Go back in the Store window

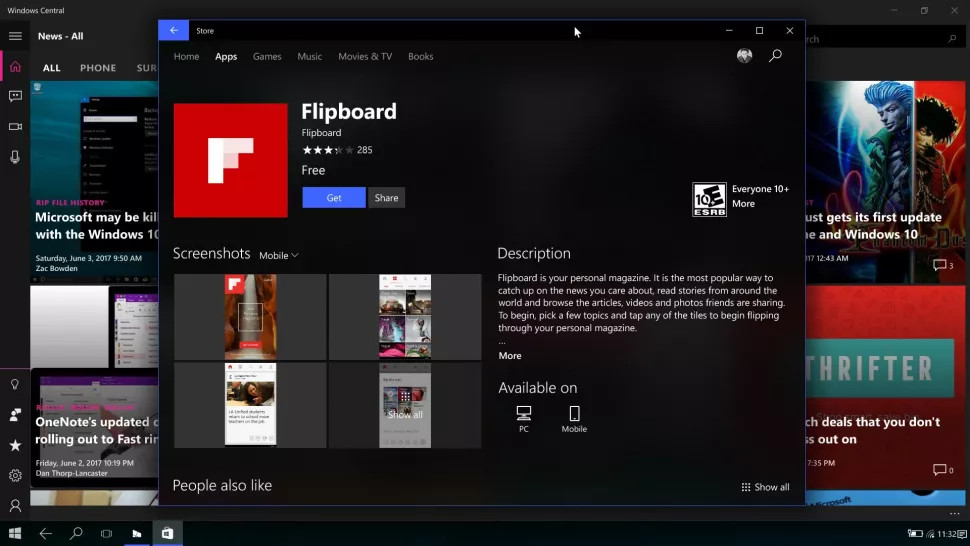tap(174, 30)
